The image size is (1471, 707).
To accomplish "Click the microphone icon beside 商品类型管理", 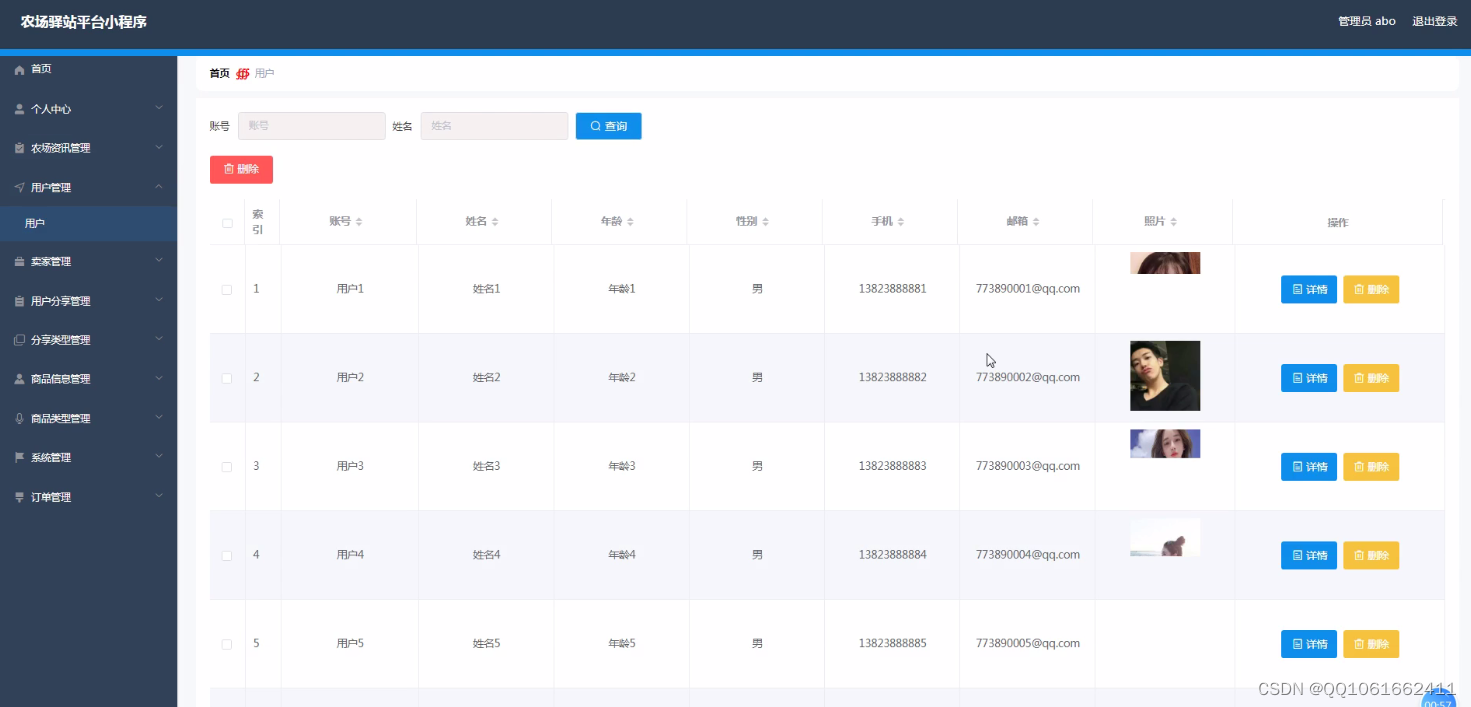I will pos(19,418).
